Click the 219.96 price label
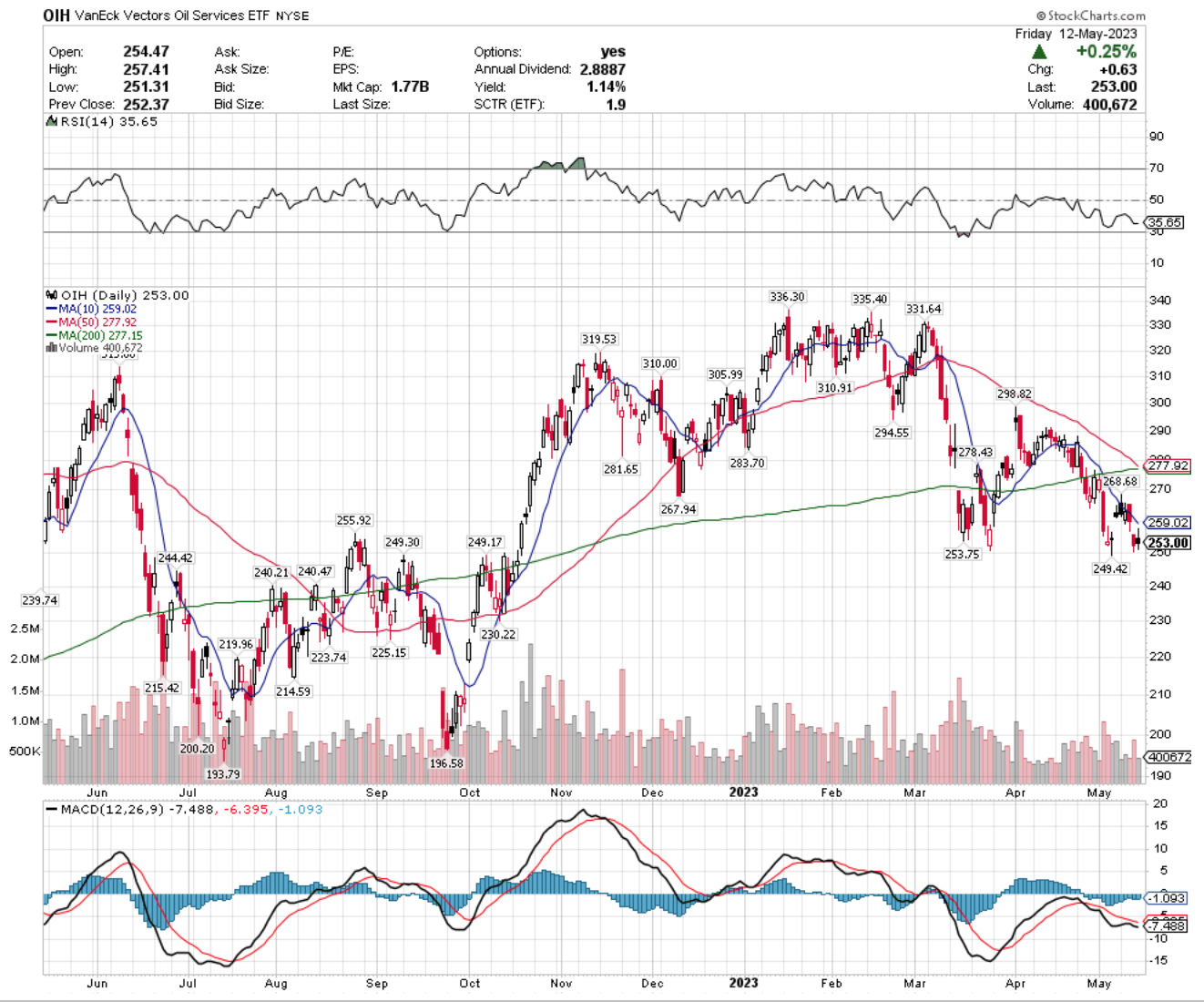Viewport: 1204px width, 1002px height. click(236, 645)
